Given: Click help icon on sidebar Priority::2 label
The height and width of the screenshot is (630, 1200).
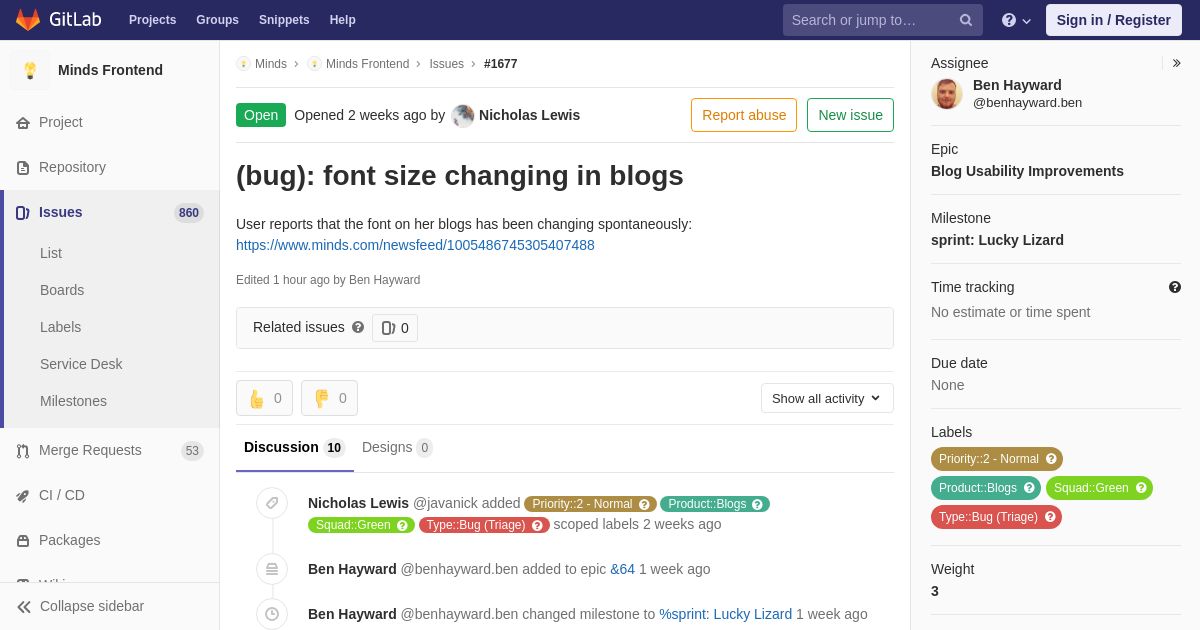Looking at the screenshot, I should tap(1051, 459).
